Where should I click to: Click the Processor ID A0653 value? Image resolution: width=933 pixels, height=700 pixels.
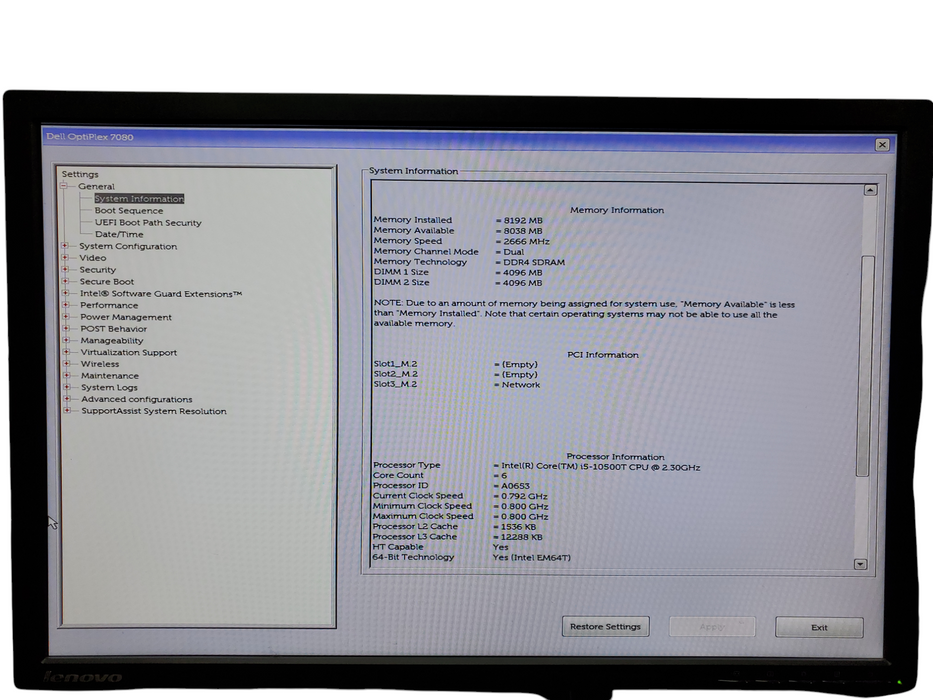(x=515, y=486)
